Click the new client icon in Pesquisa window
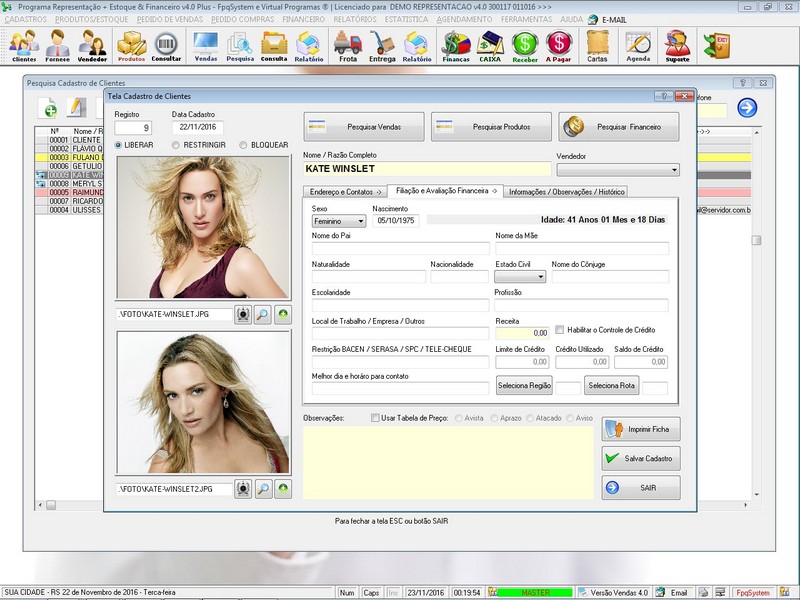 click(x=48, y=108)
